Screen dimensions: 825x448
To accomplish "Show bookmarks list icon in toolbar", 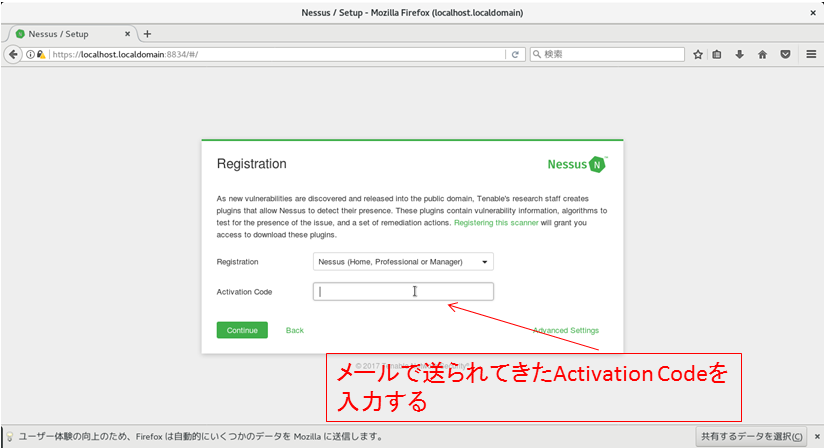I will (717, 54).
